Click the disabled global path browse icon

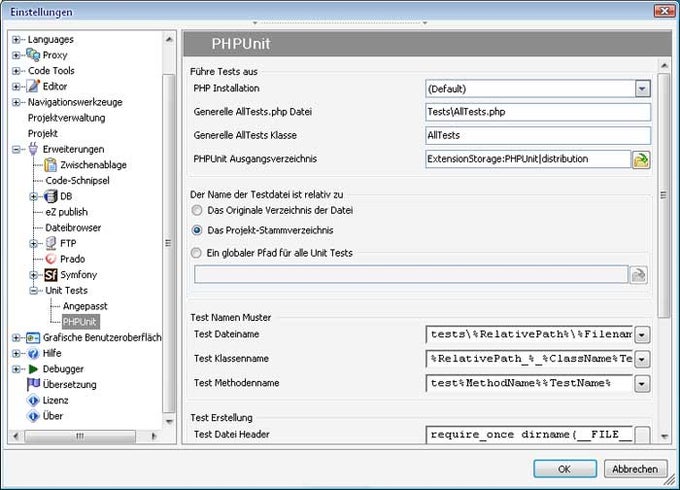(x=638, y=275)
